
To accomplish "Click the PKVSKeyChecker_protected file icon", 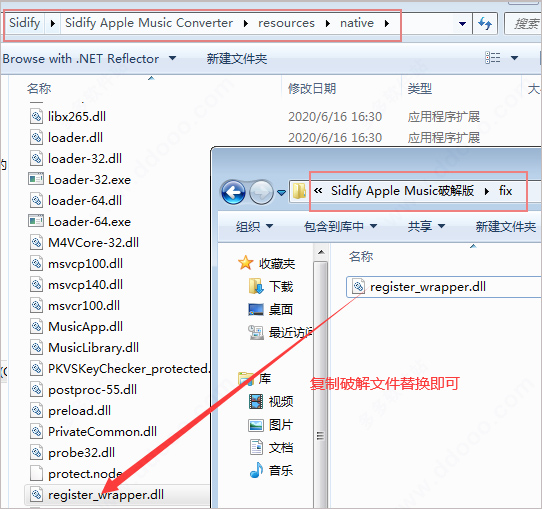I will (x=36, y=369).
